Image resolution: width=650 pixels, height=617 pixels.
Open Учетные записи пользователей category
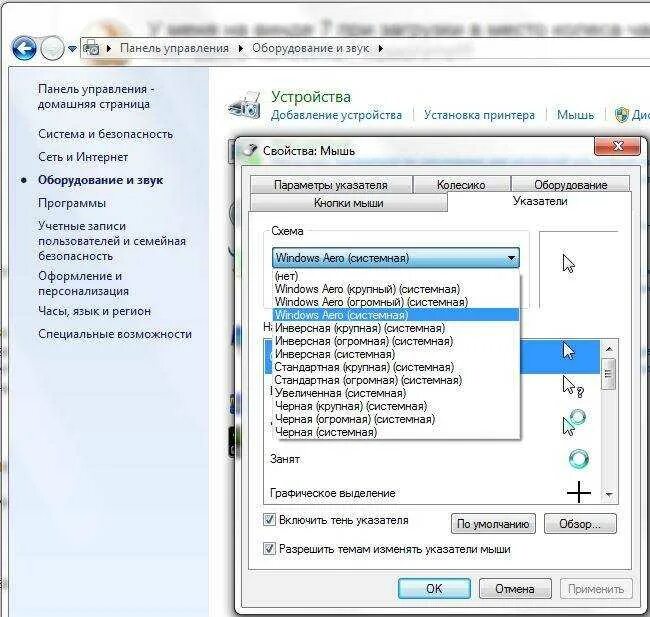(x=112, y=241)
